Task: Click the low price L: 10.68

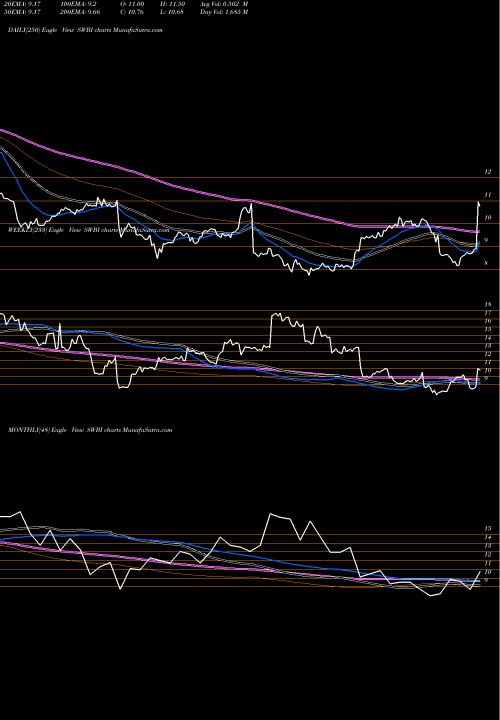Action: pyautogui.click(x=172, y=12)
